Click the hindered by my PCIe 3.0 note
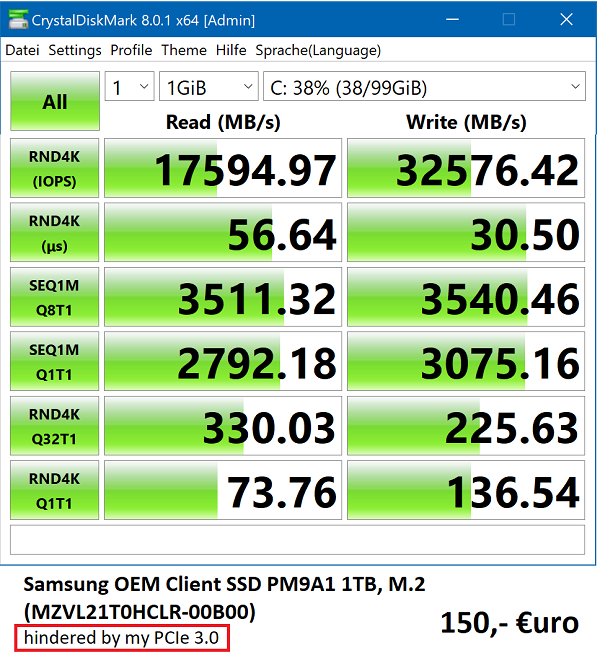The width and height of the screenshot is (600, 658). tap(122, 638)
